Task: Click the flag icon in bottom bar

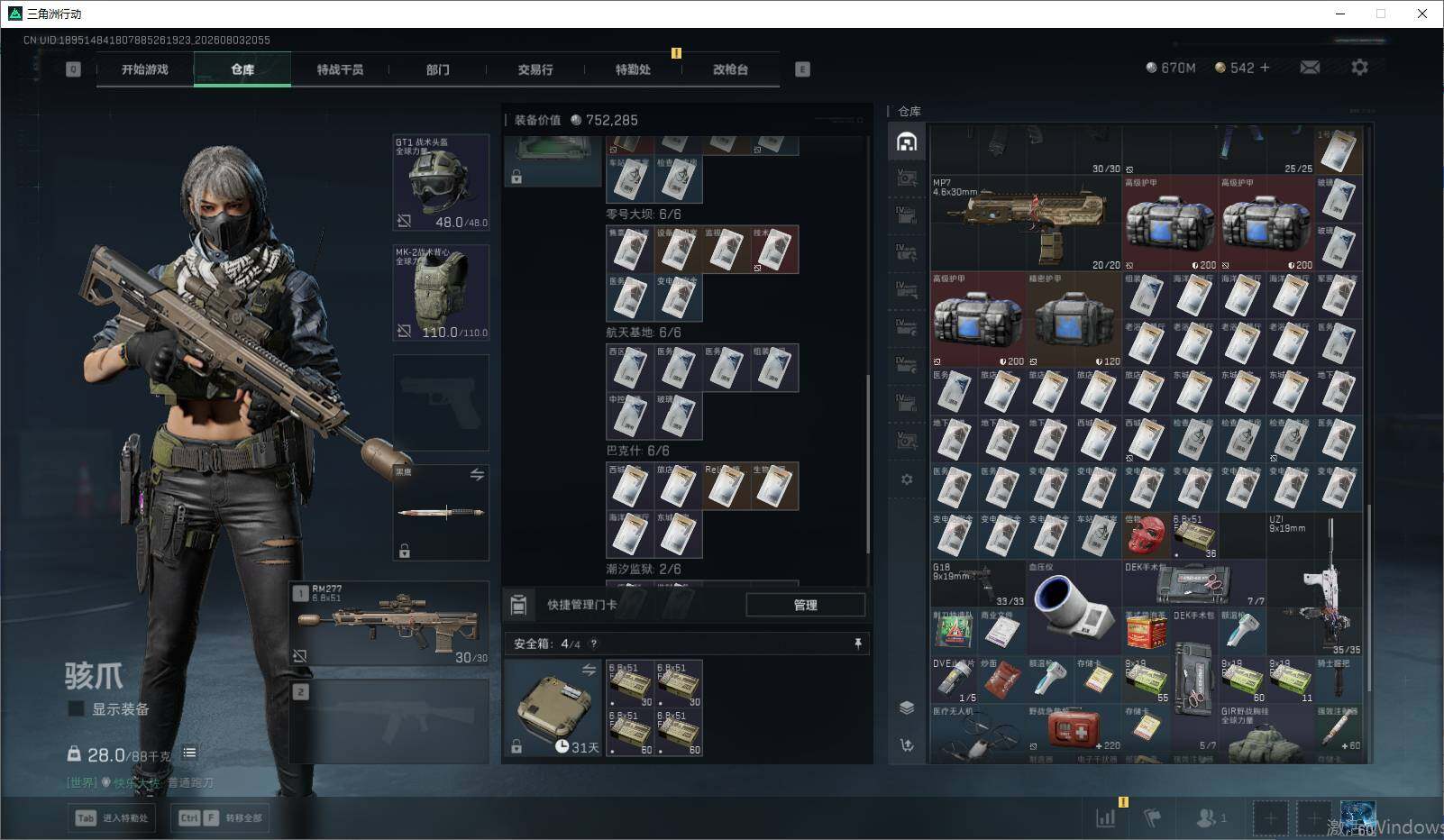Action: pyautogui.click(x=1152, y=817)
